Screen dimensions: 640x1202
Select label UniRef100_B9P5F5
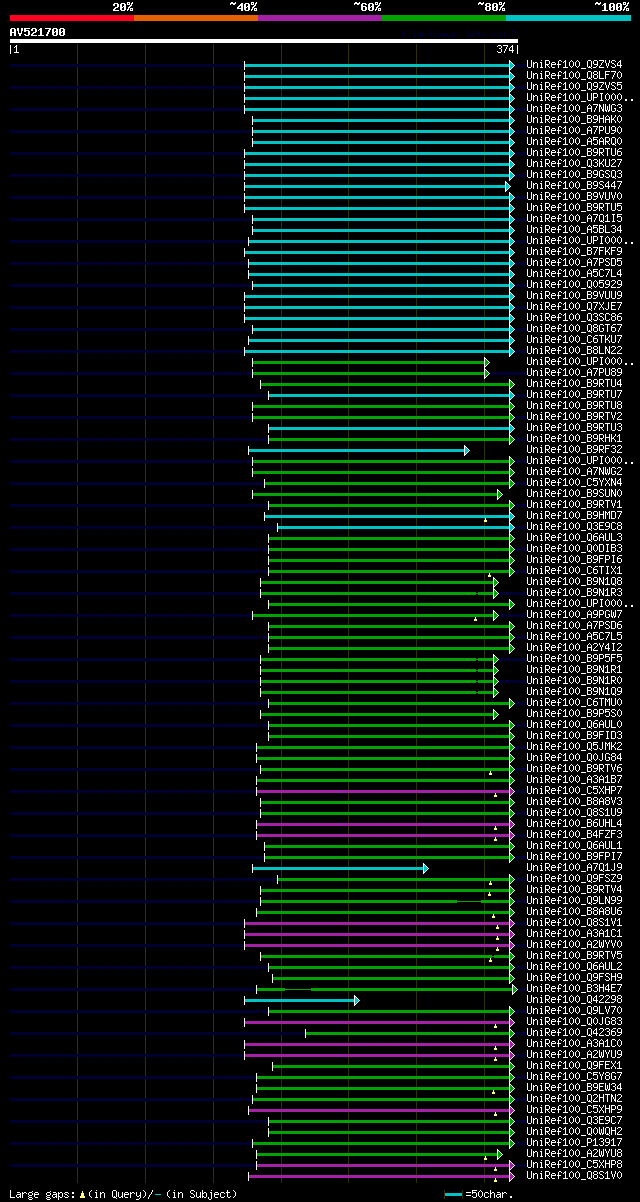[574, 658]
